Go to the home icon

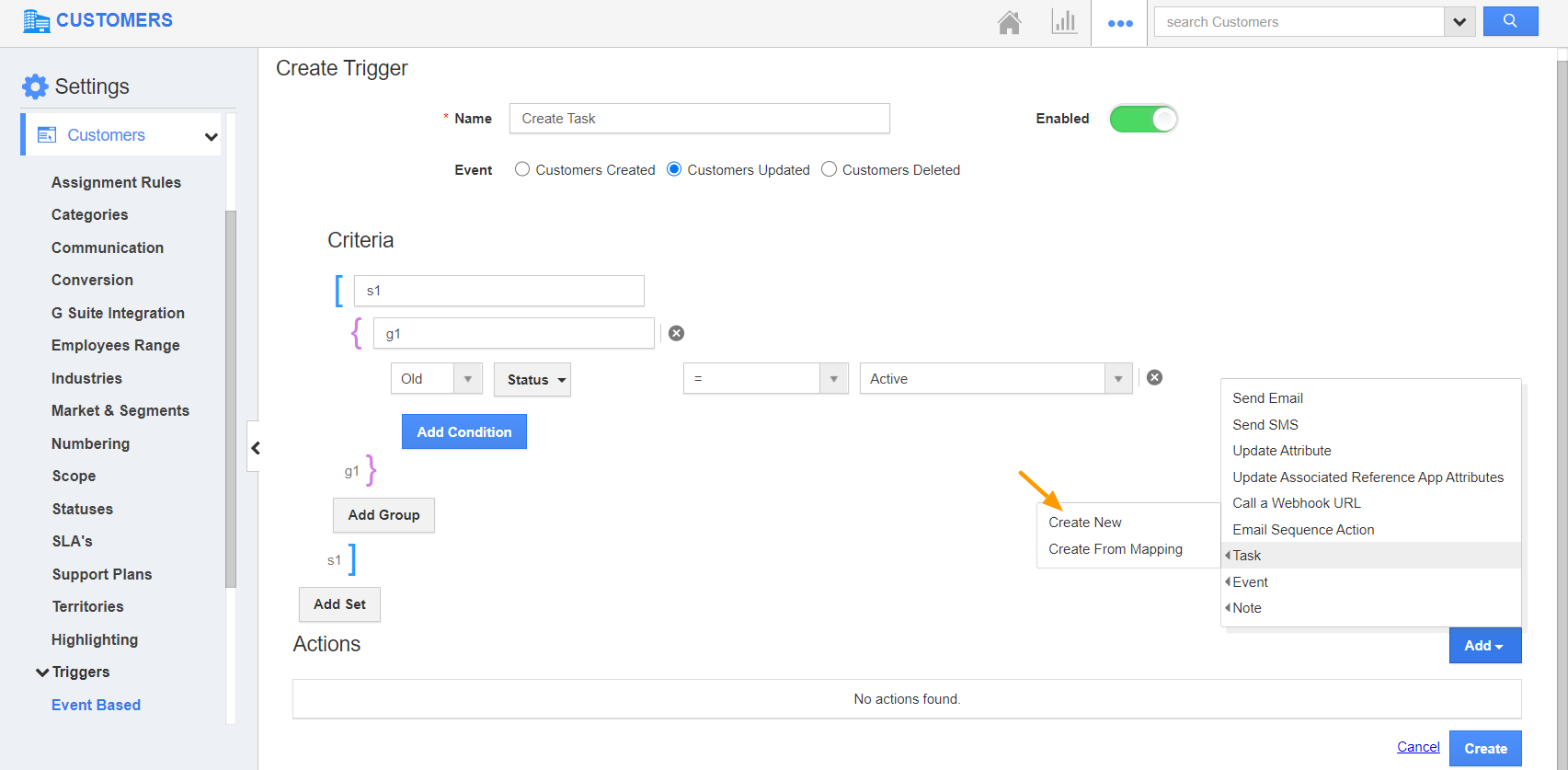coord(1010,22)
